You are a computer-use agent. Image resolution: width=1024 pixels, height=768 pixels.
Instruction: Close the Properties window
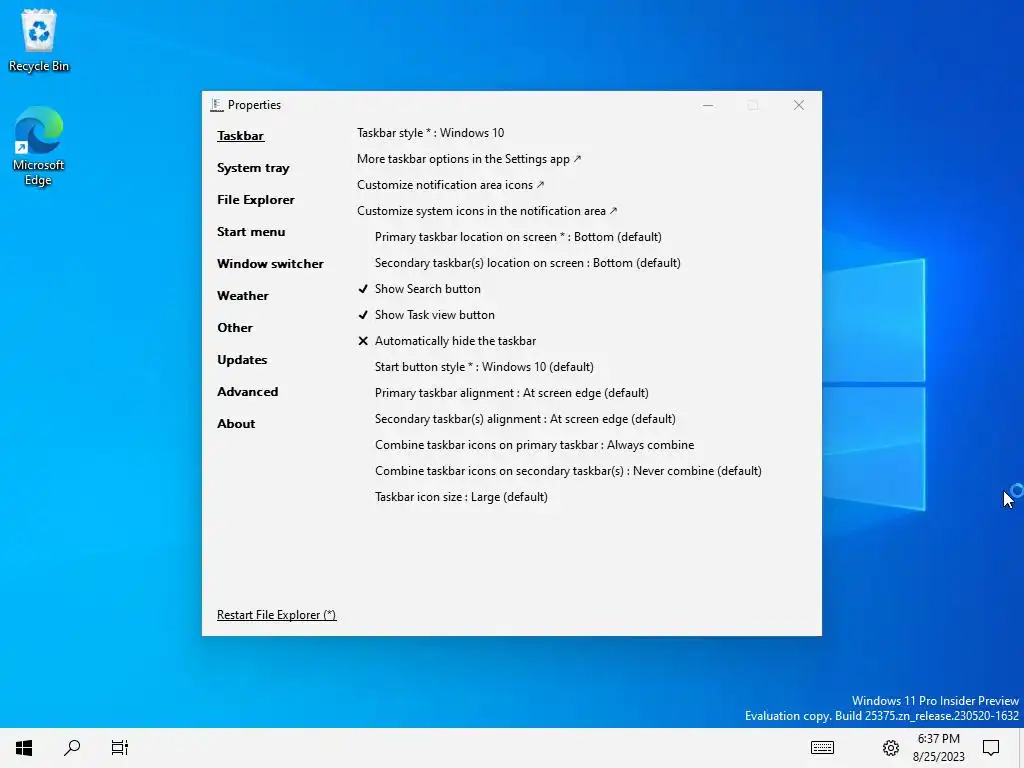tap(798, 105)
